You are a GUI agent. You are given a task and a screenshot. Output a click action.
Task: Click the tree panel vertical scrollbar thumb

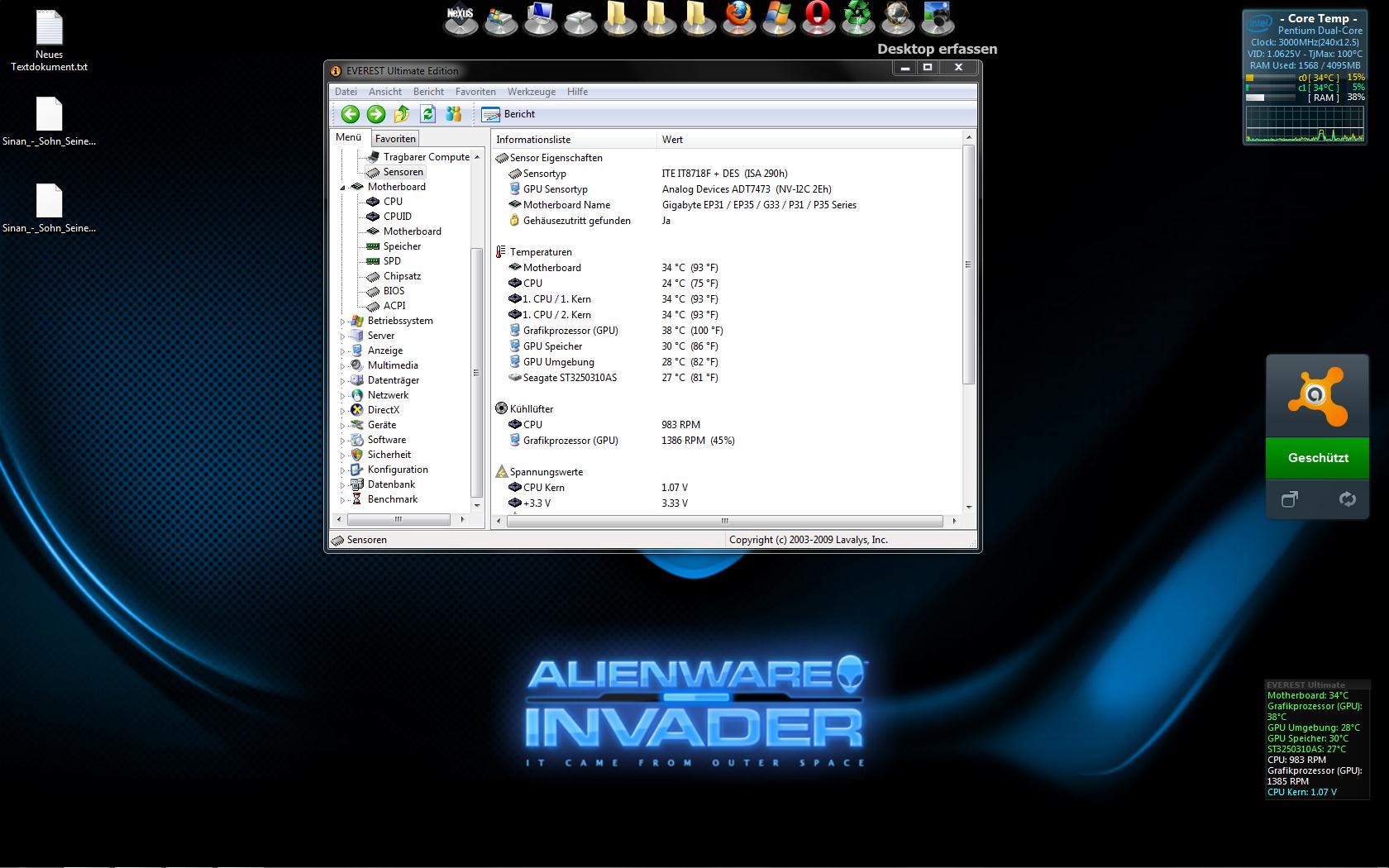tap(476, 372)
